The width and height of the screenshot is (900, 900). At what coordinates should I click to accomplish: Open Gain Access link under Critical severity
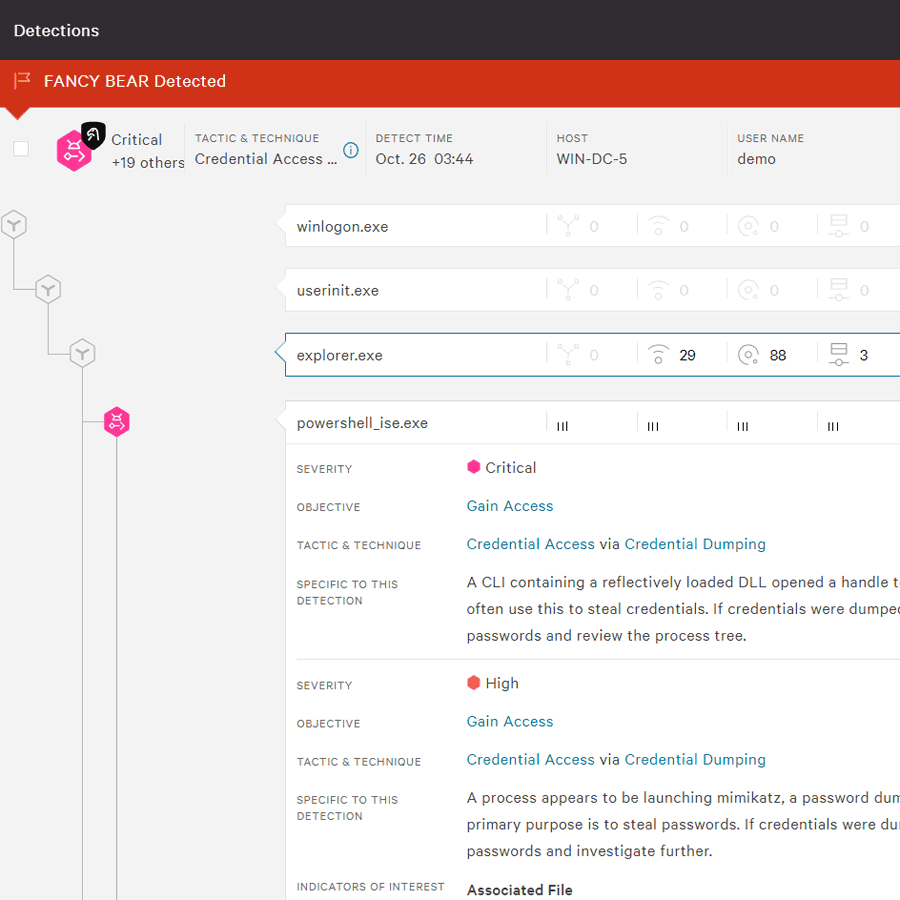[509, 506]
